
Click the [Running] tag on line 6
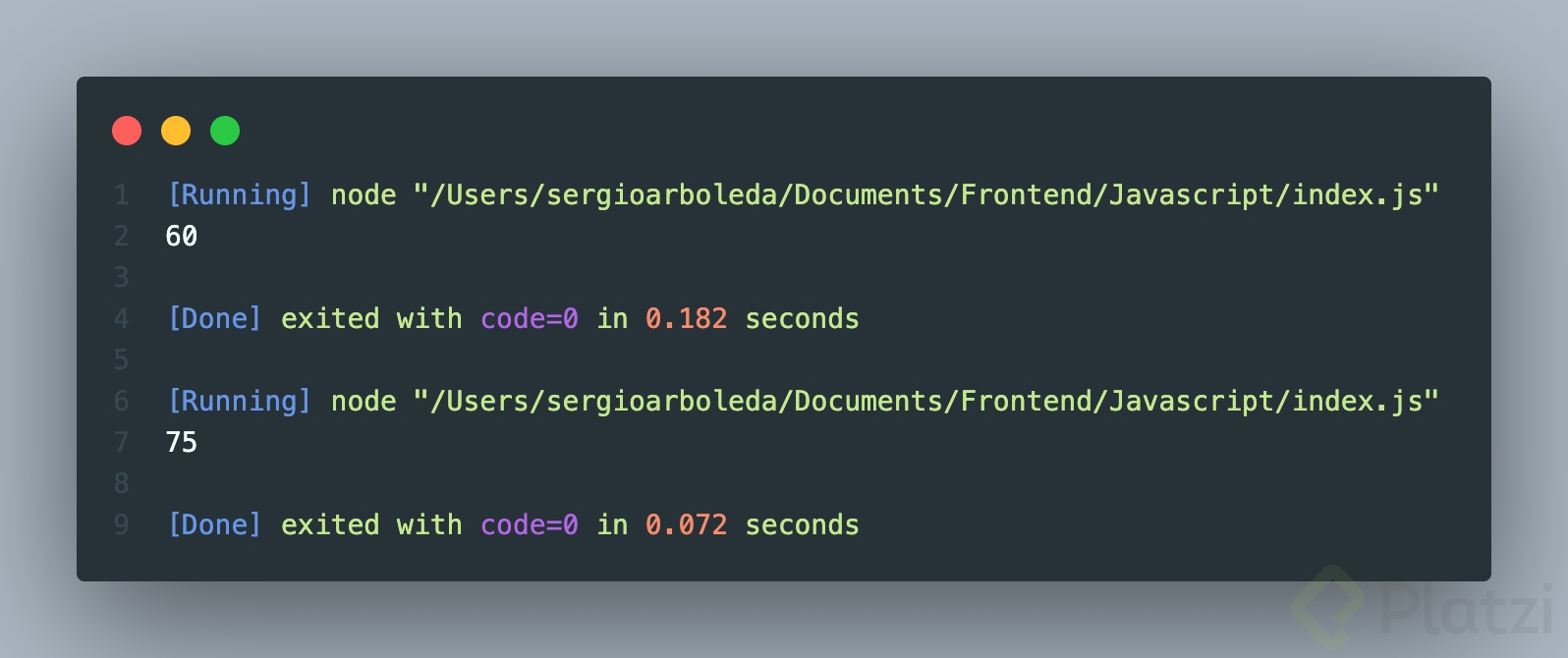pos(240,401)
